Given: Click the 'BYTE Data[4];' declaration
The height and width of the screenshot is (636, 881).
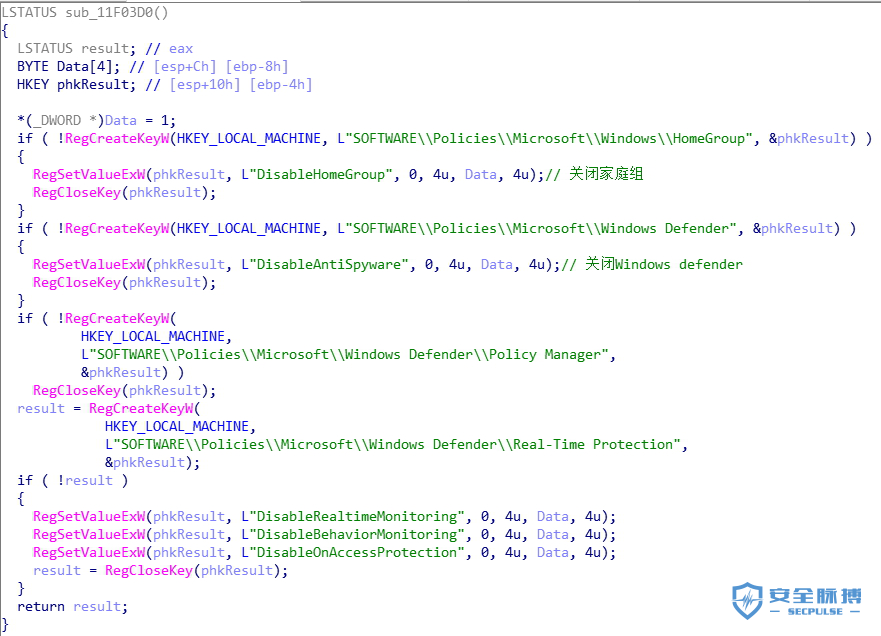Looking at the screenshot, I should (x=69, y=66).
